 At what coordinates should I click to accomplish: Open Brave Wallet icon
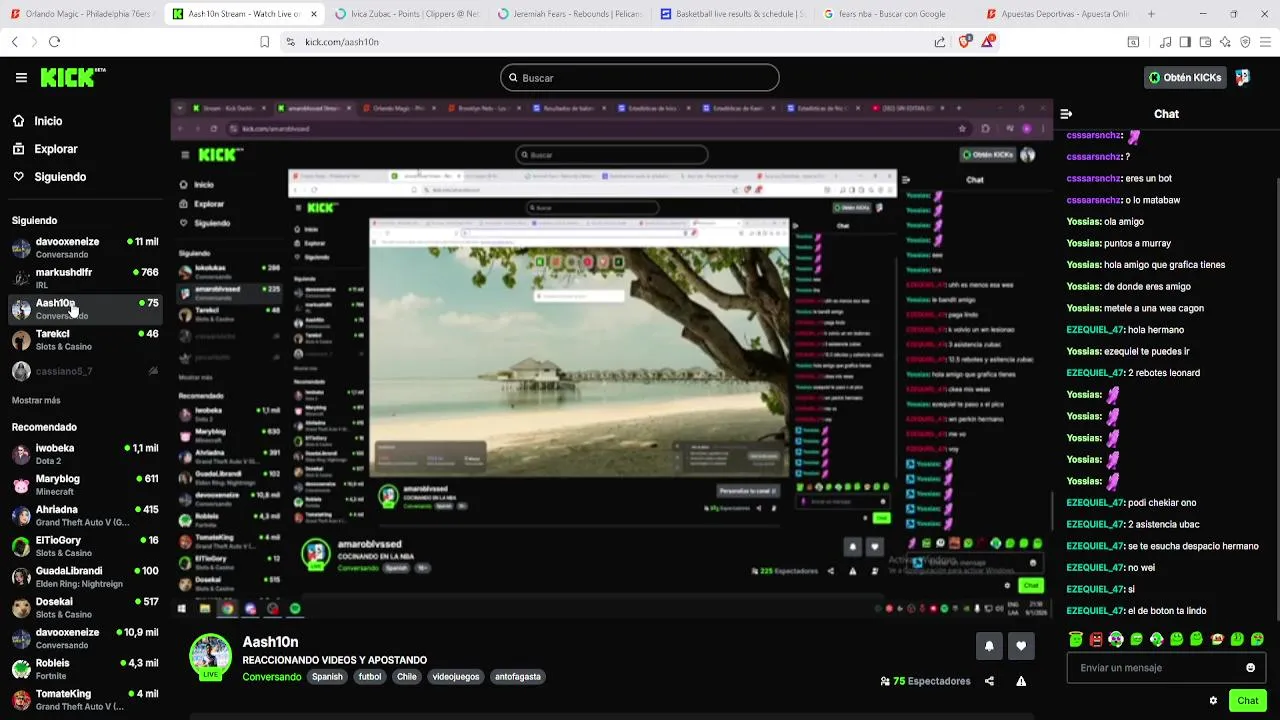click(x=1205, y=42)
